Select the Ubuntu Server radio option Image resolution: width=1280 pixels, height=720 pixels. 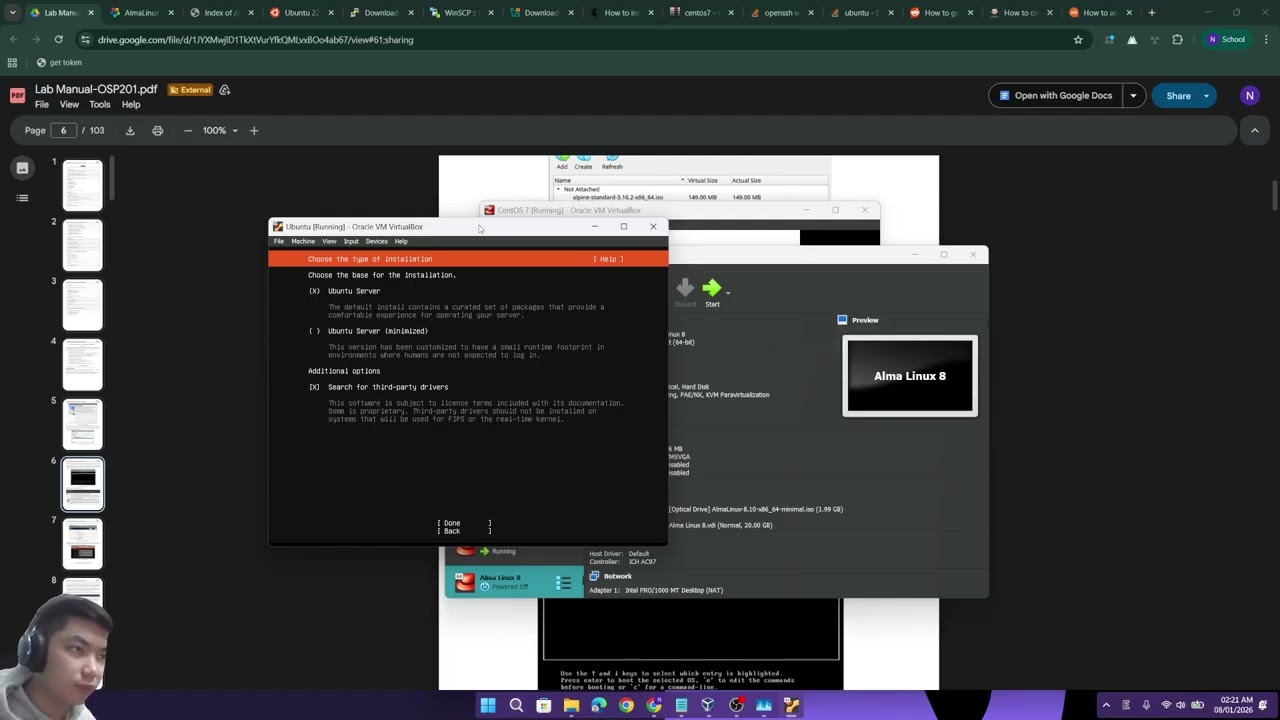345,291
